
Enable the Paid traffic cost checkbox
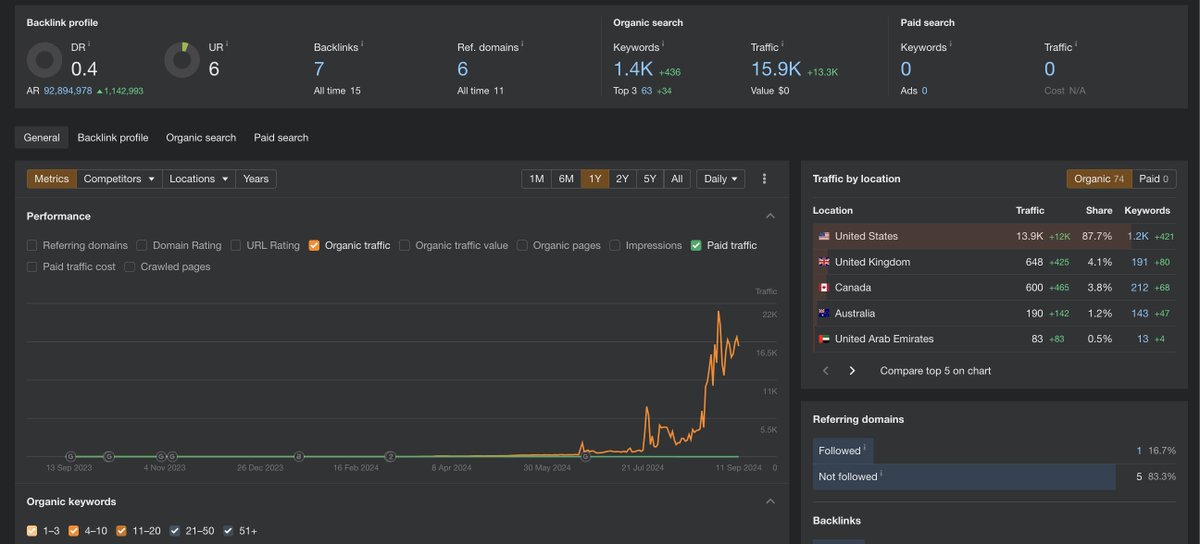click(33, 268)
